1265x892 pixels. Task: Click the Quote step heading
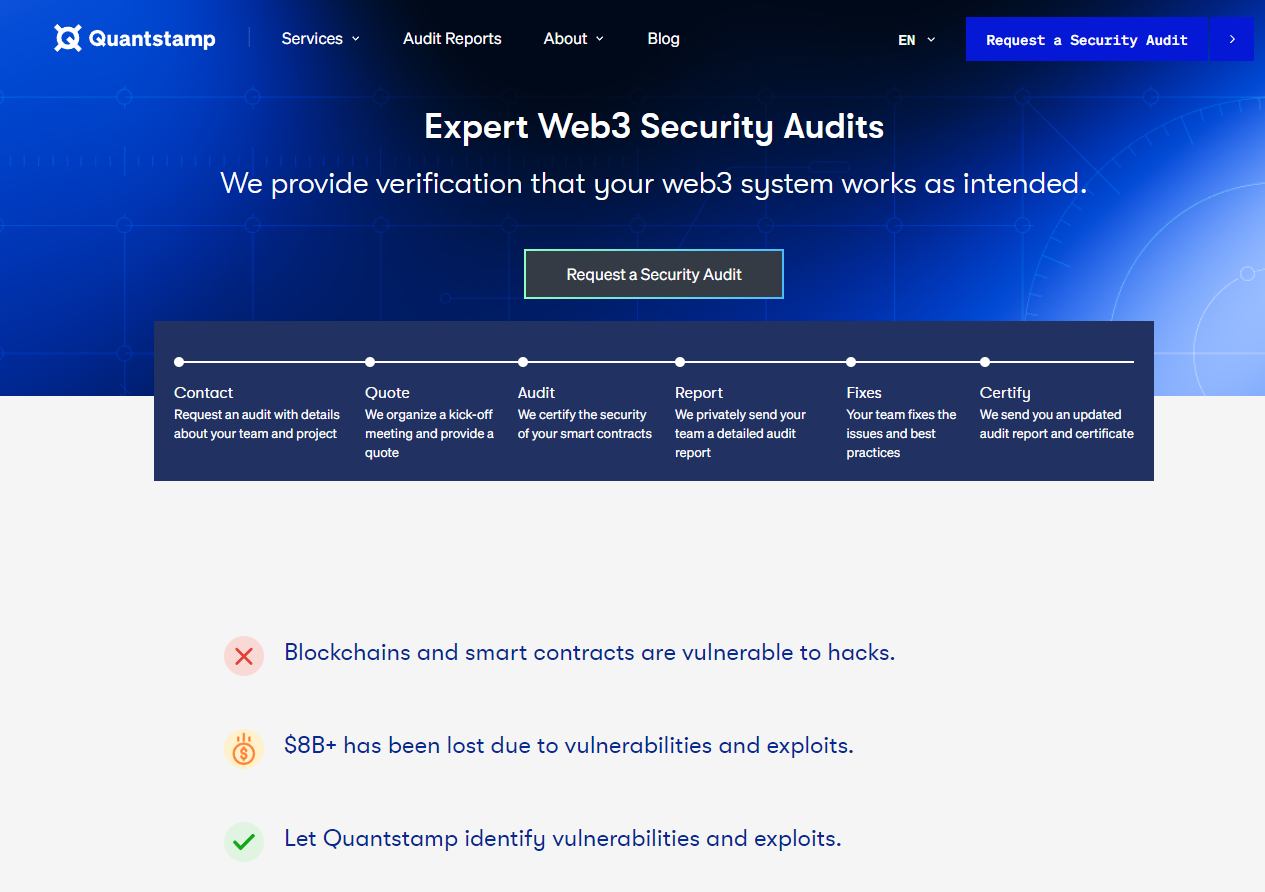click(x=387, y=393)
